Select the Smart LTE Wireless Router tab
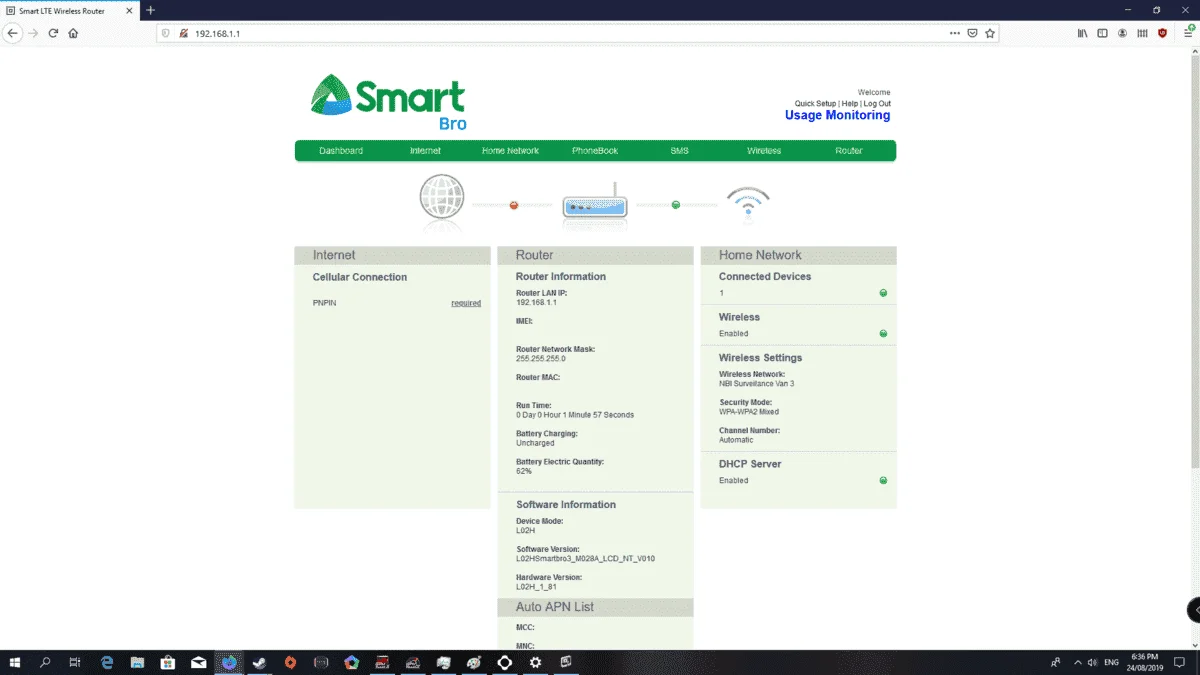Image resolution: width=1200 pixels, height=675 pixels. pos(70,10)
